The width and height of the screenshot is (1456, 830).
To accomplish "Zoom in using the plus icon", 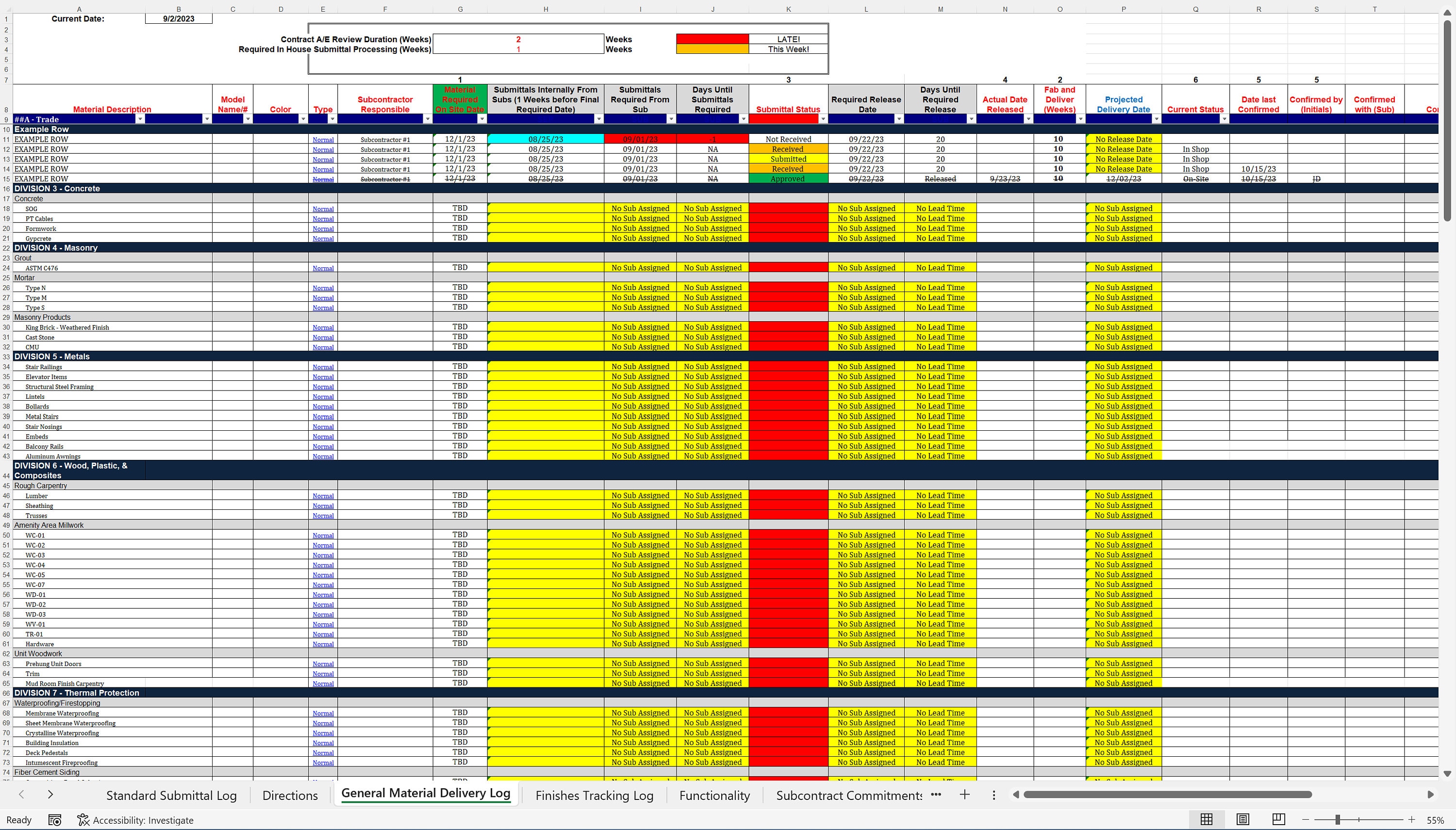I will tap(1411, 820).
